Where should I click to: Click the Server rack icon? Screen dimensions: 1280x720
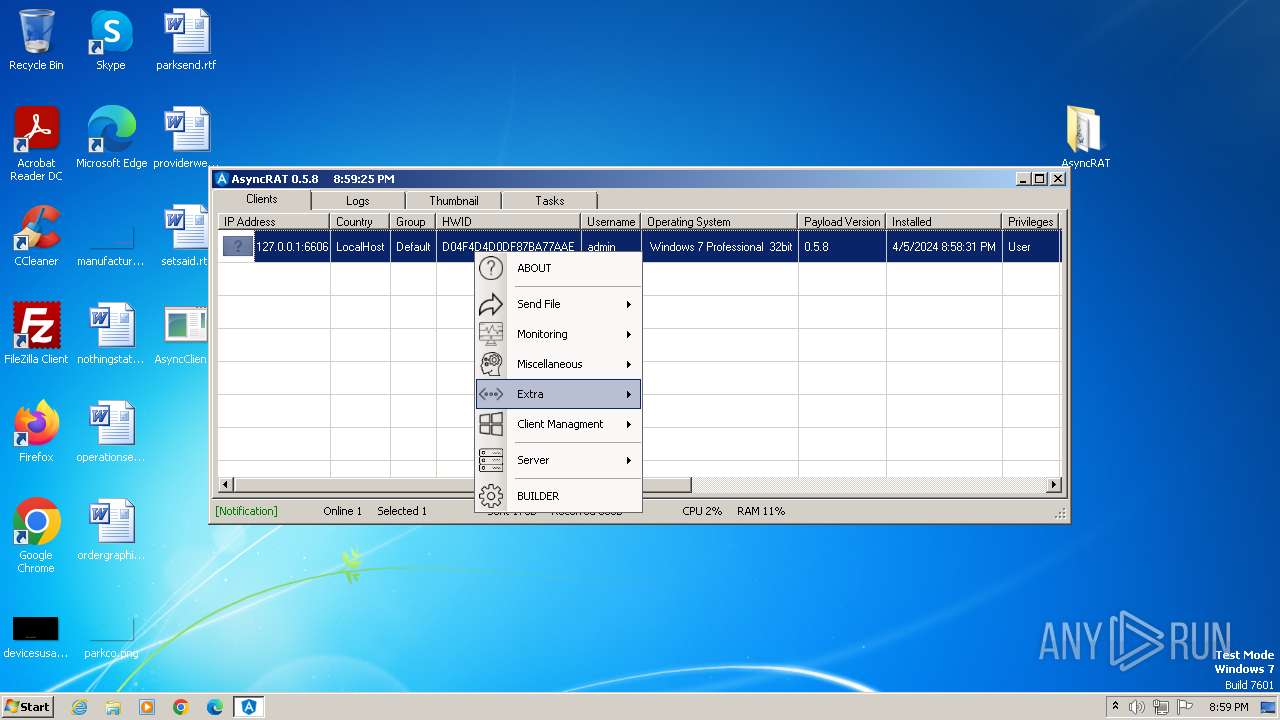[491, 460]
